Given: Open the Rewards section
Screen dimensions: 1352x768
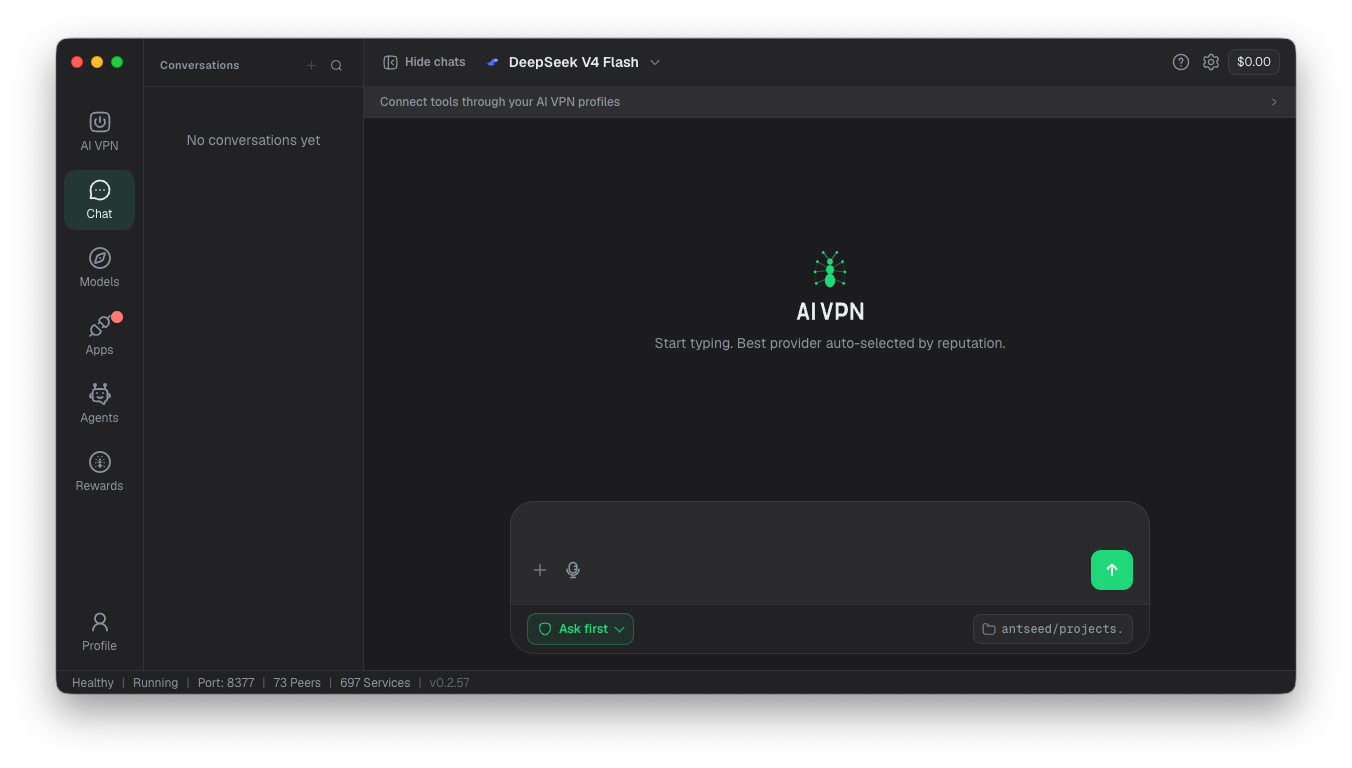Looking at the screenshot, I should tap(99, 471).
